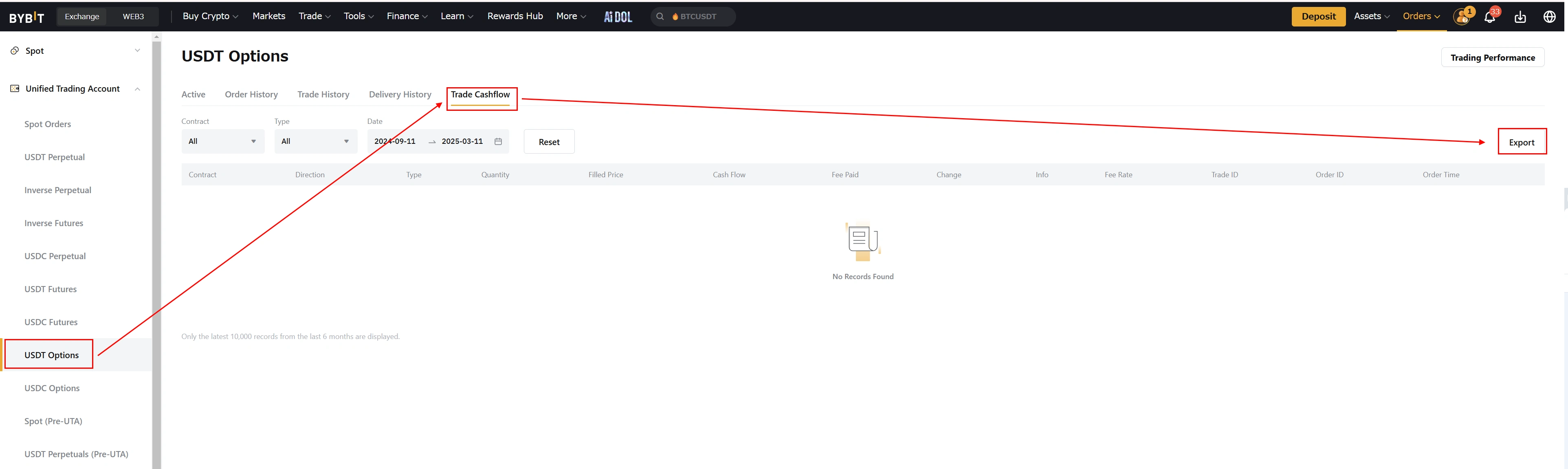Click the Trading Performance button
1568x469 pixels.
click(x=1493, y=57)
